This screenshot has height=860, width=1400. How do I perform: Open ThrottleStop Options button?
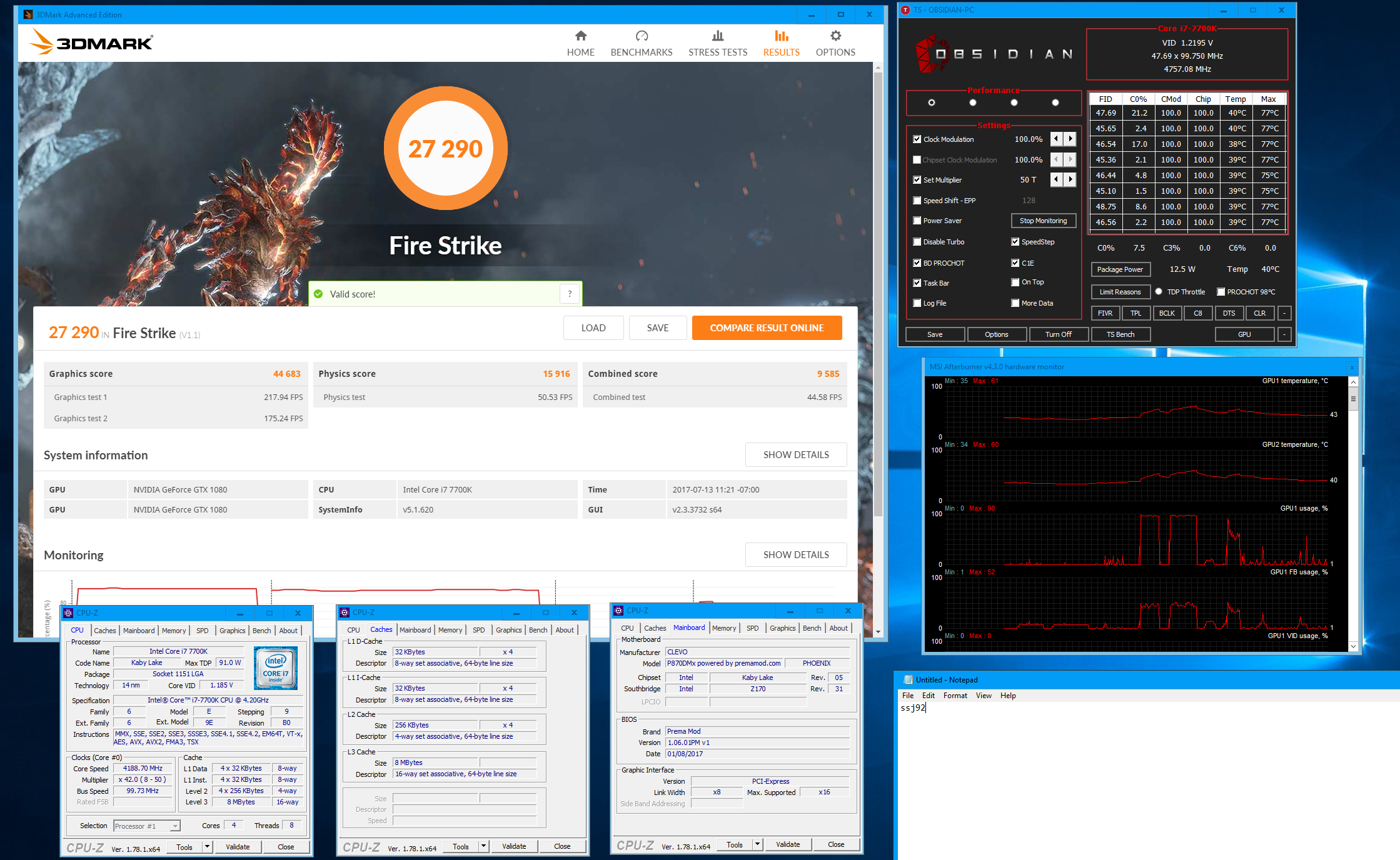coord(996,334)
